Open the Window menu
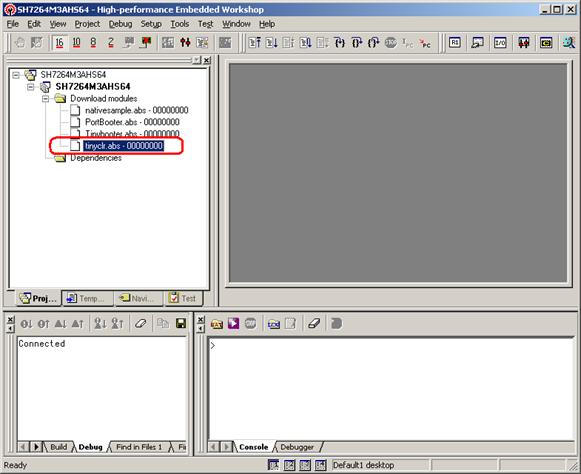The image size is (581, 474). pos(236,24)
